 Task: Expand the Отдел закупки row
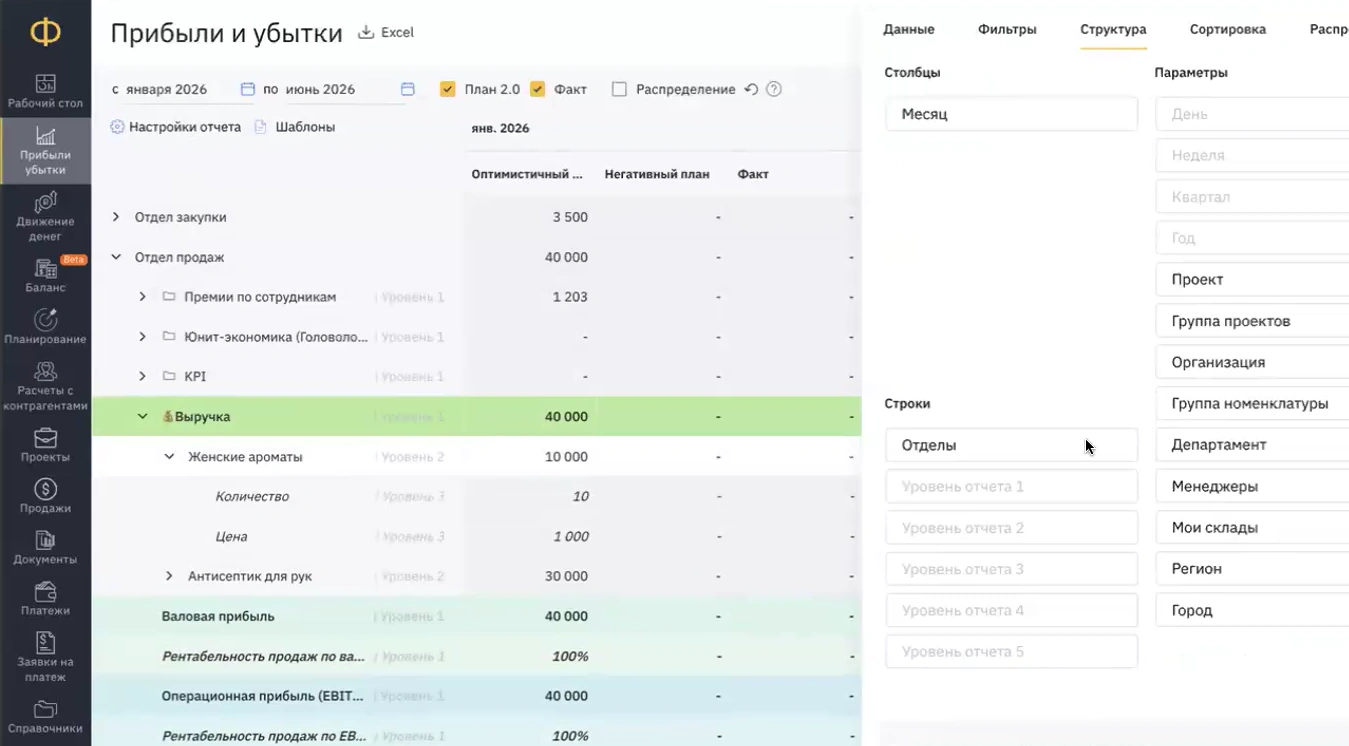116,217
